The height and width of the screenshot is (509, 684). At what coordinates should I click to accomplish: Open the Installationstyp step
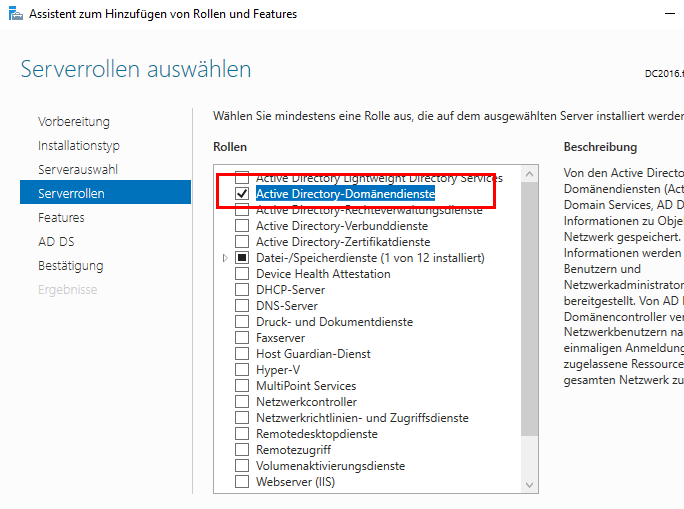[x=79, y=145]
